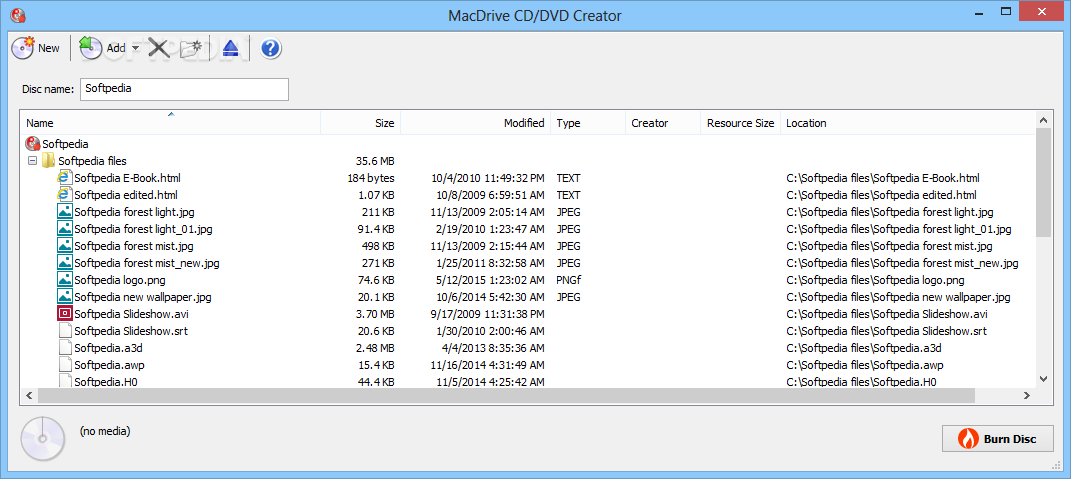Select file name Softpedia forest mist.jpg
This screenshot has width=1071, height=479.
[134, 246]
